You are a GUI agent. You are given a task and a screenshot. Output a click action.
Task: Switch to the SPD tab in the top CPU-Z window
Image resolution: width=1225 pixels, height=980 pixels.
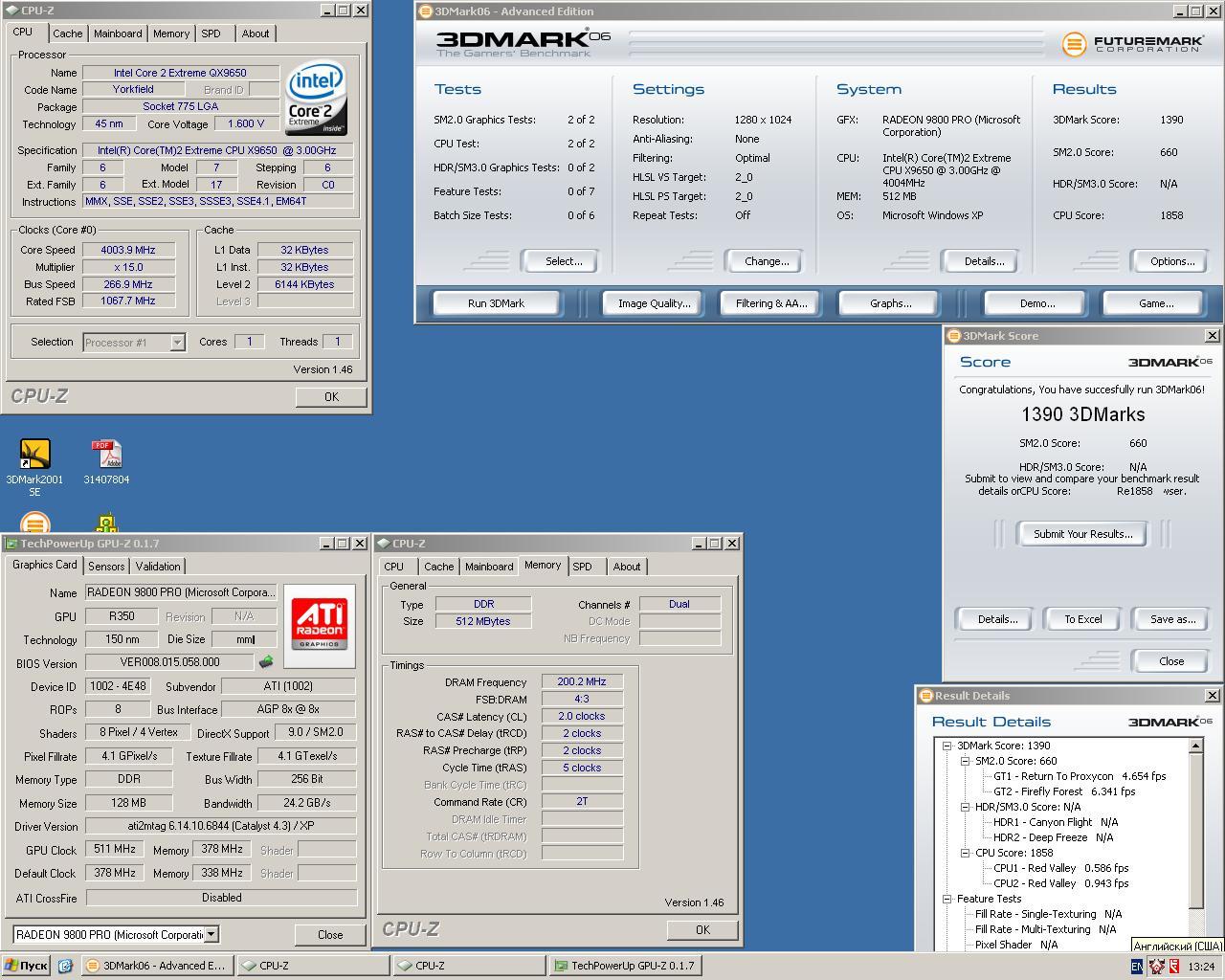point(211,33)
